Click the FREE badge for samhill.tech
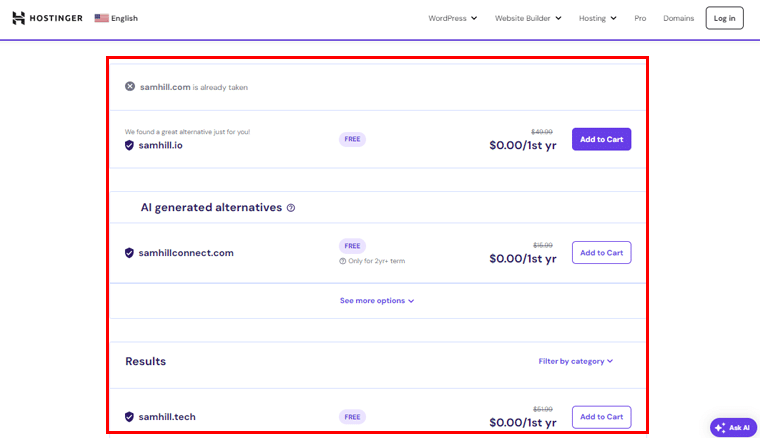This screenshot has height=438, width=760. (x=352, y=417)
